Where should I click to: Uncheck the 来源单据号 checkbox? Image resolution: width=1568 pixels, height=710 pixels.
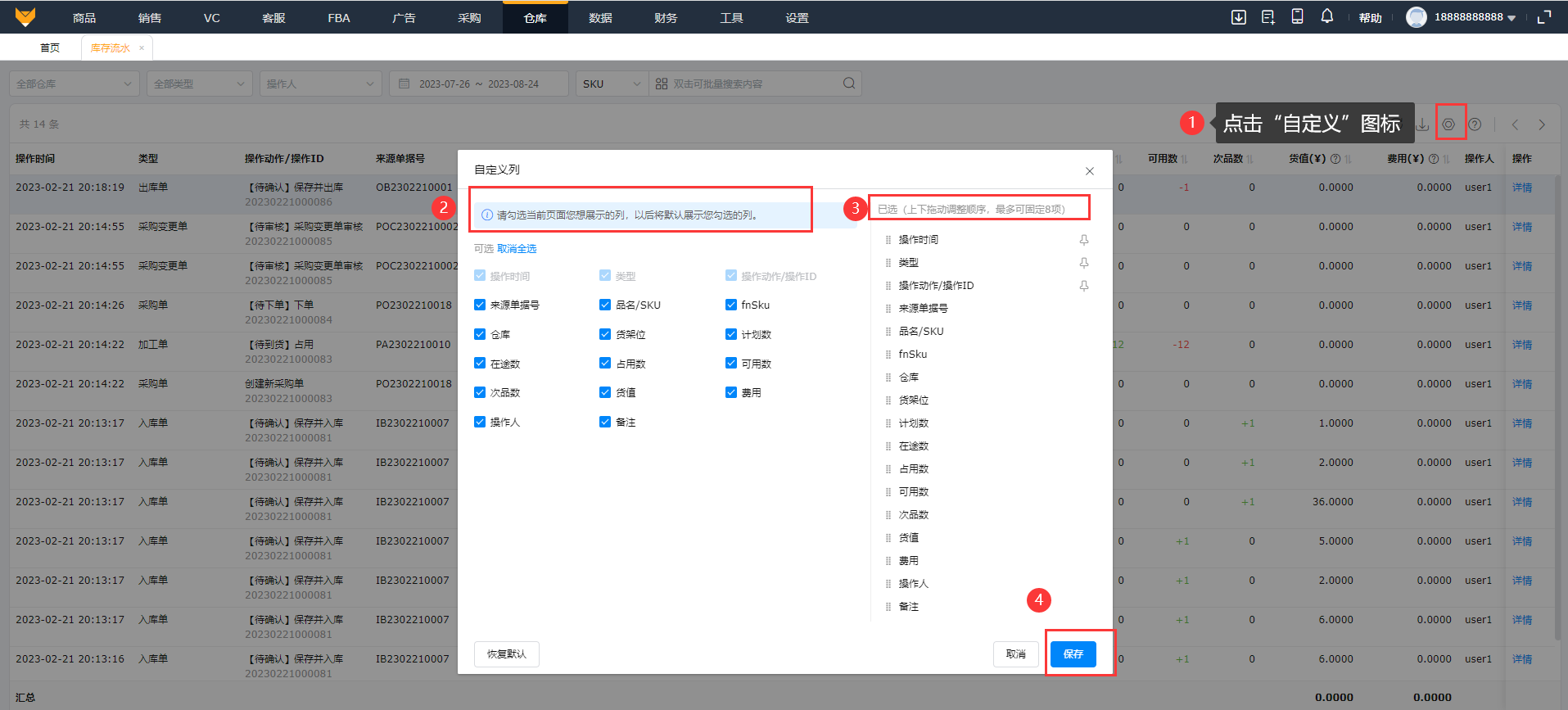480,305
